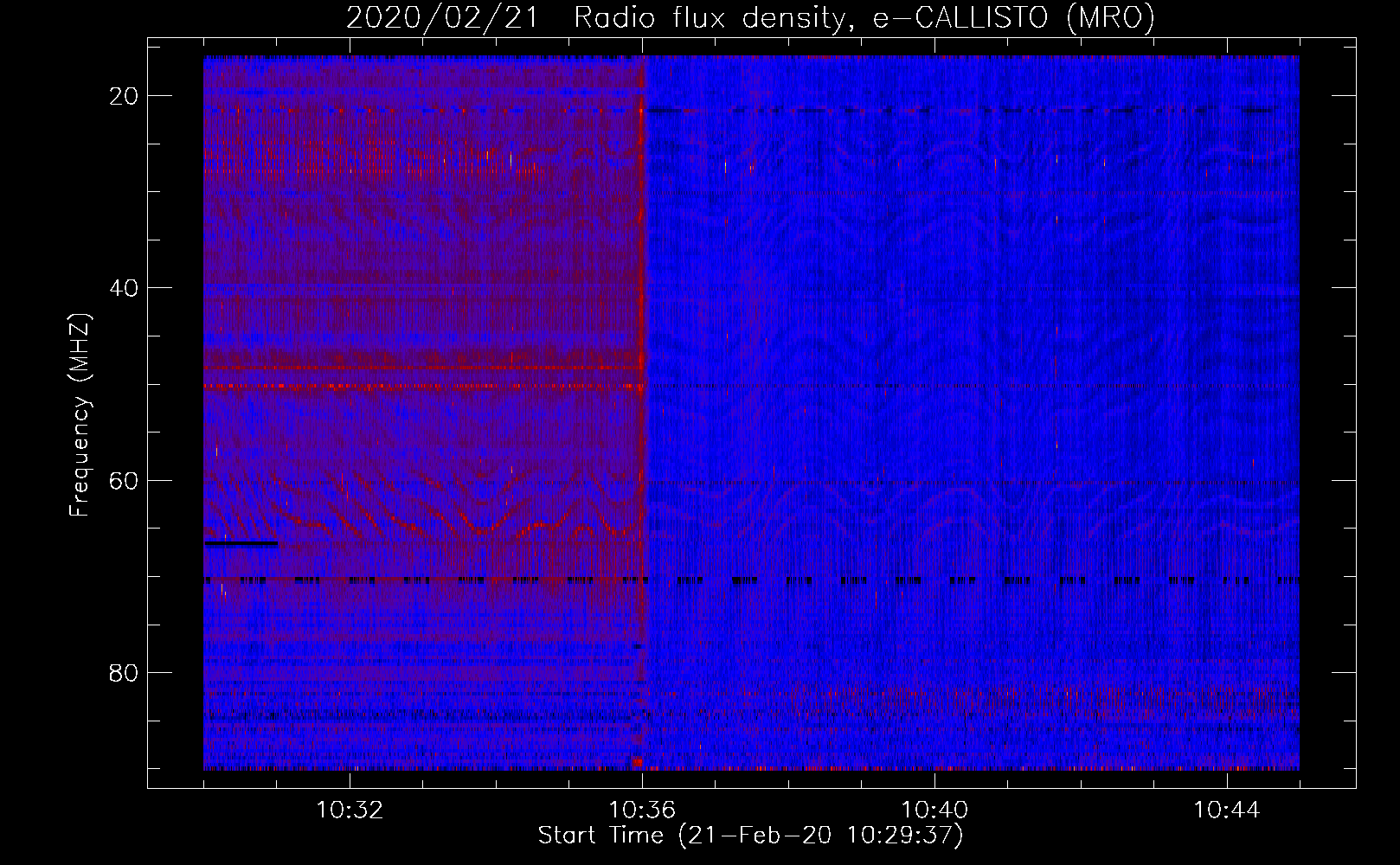The width and height of the screenshot is (1400, 865).
Task: Click the "Start Time (21-Feb-20 10:29:37)" label
Action: [x=750, y=836]
